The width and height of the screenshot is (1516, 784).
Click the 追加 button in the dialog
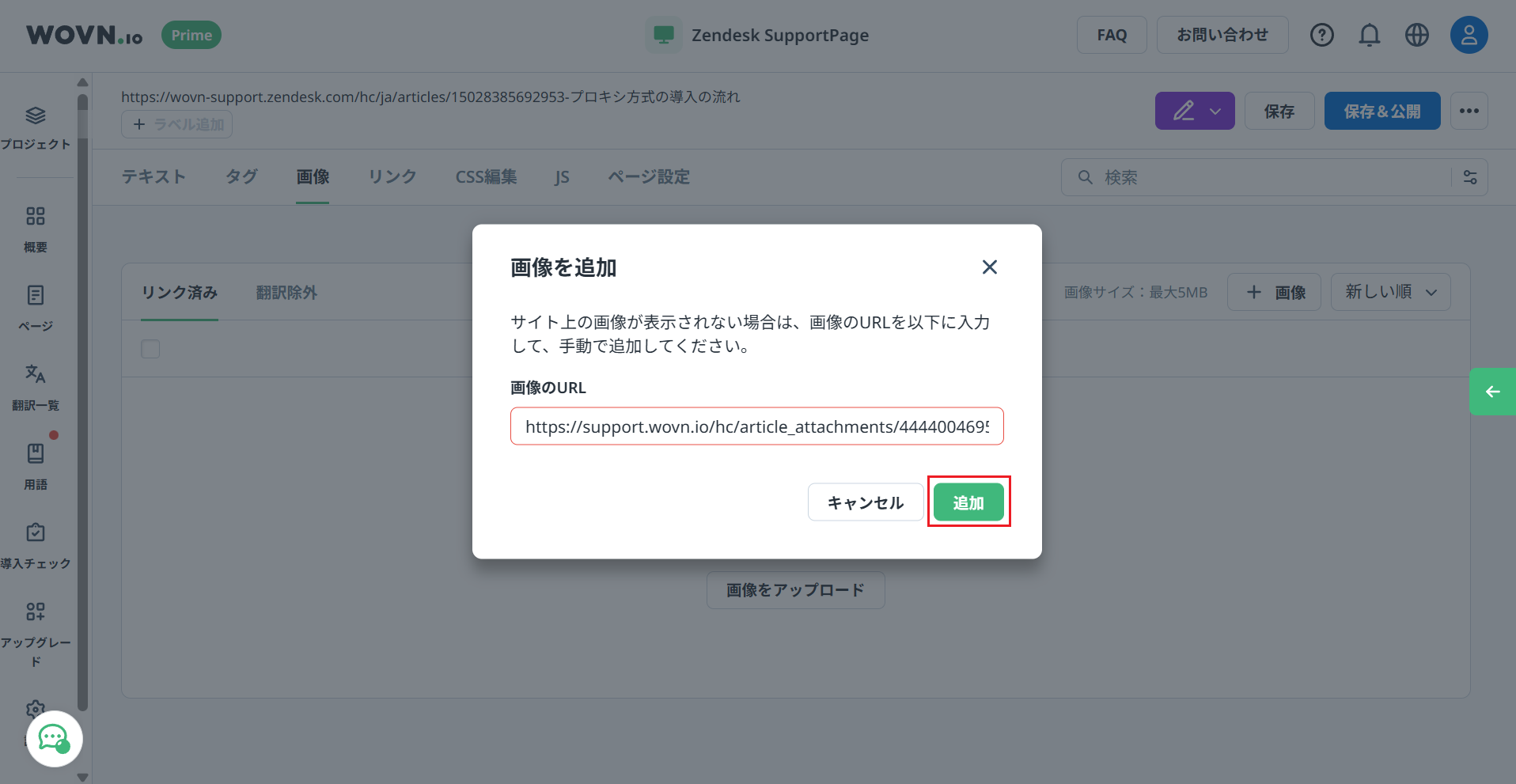pos(968,502)
